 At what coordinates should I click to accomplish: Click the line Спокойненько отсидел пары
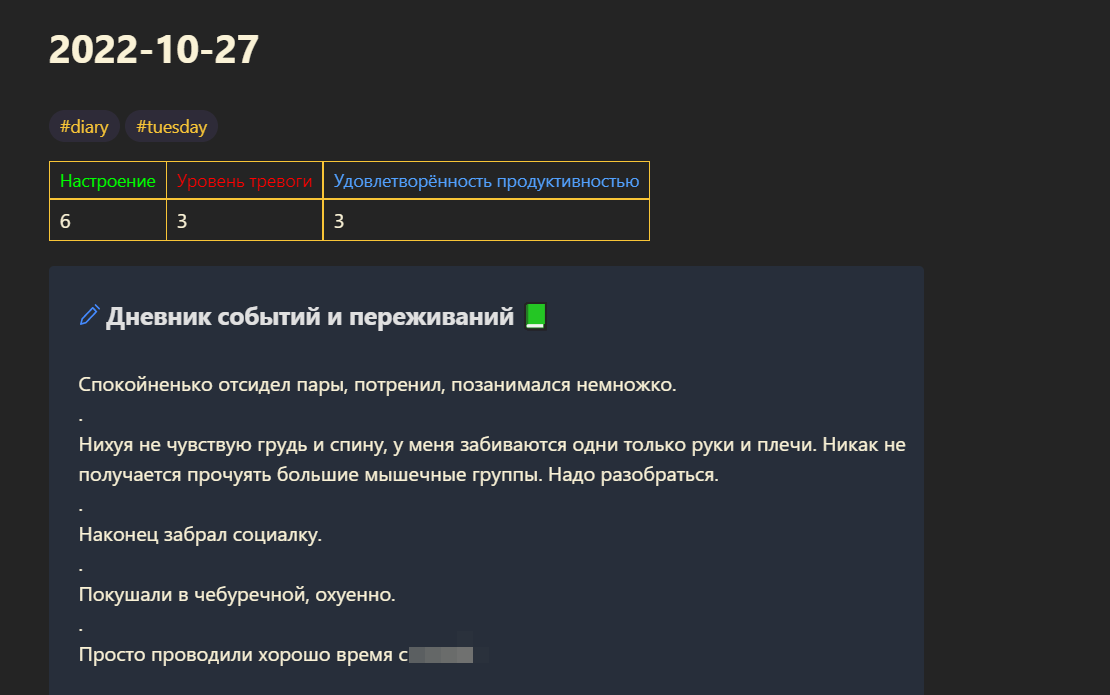click(x=377, y=384)
